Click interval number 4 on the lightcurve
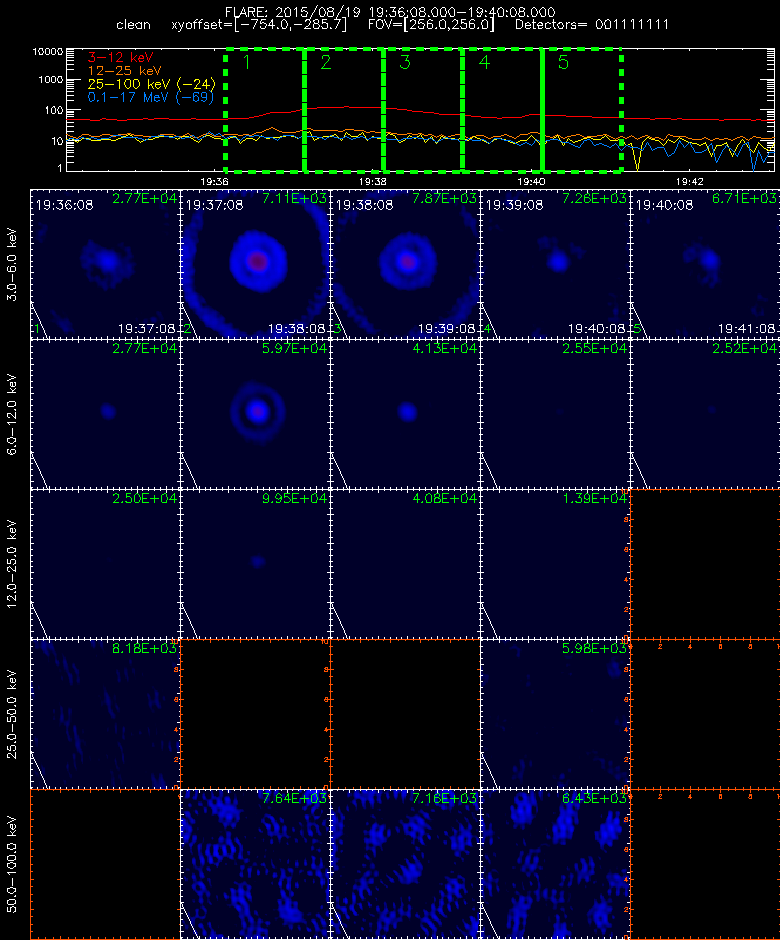780x940 pixels. [x=484, y=62]
